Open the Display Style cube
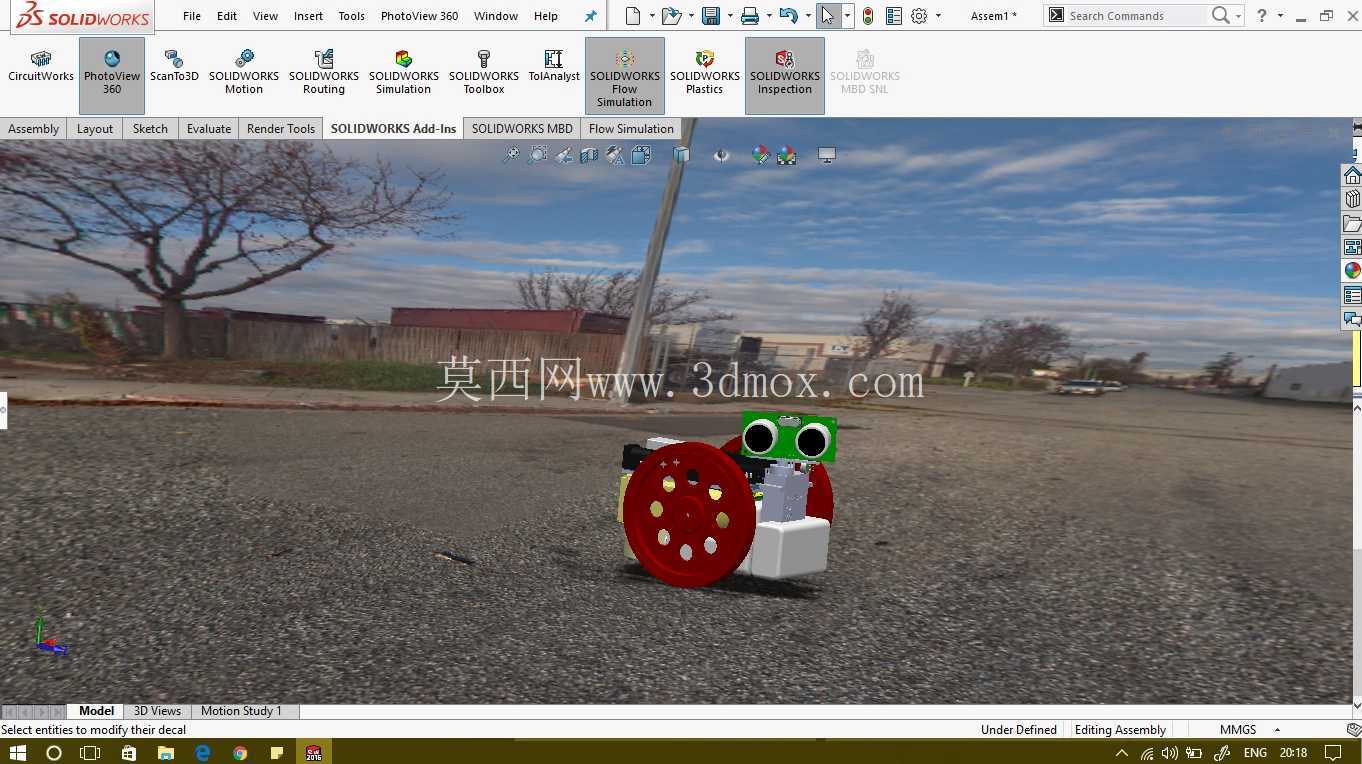Image resolution: width=1362 pixels, height=764 pixels. pos(681,155)
